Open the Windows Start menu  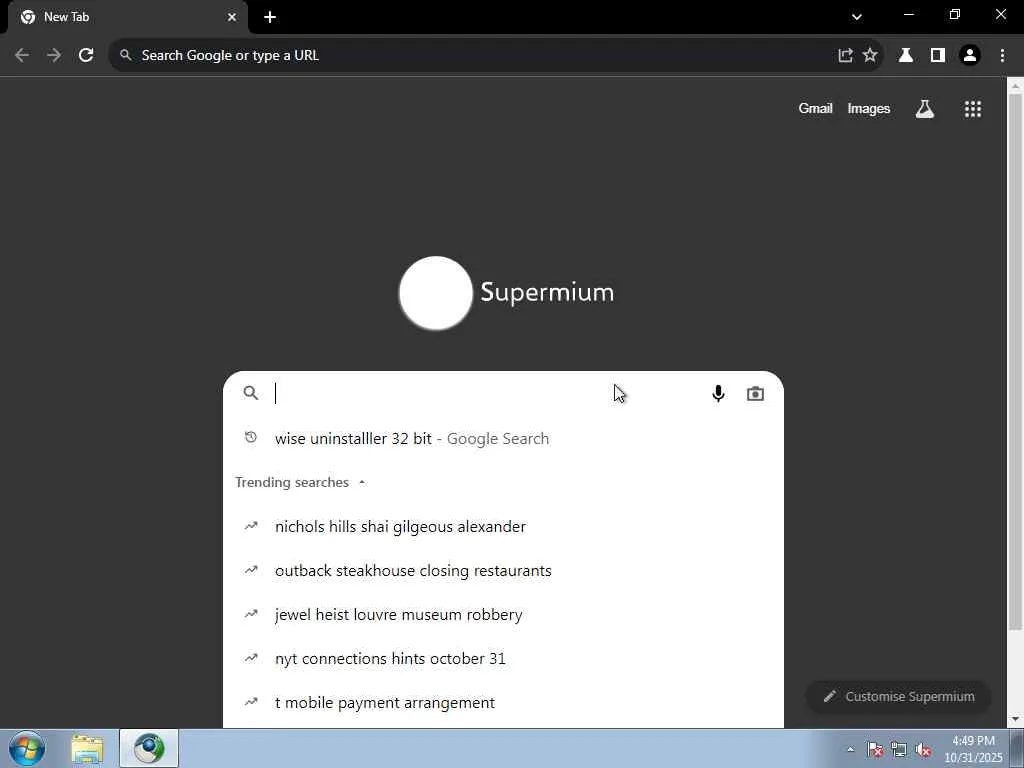coord(27,748)
